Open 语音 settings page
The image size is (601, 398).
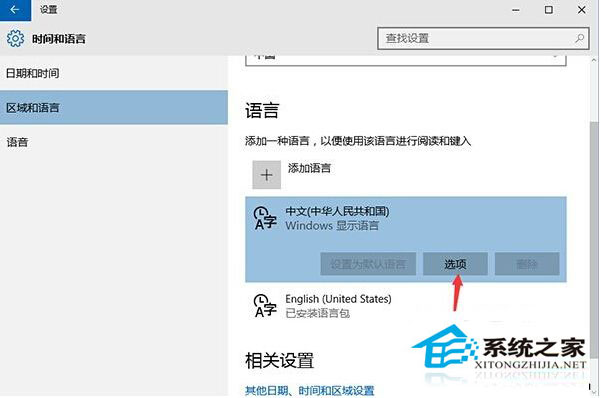[114, 142]
